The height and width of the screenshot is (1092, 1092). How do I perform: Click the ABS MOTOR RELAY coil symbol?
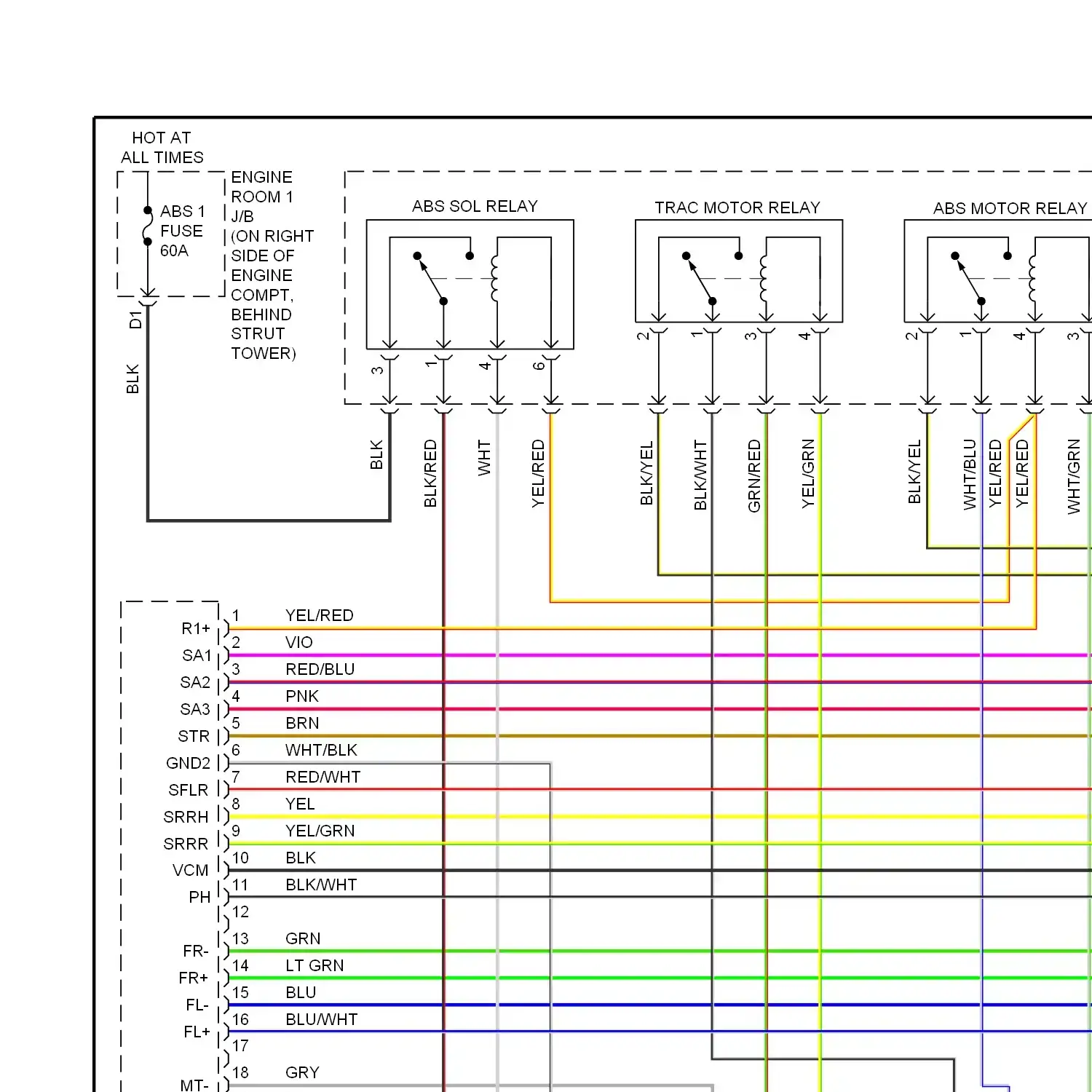tap(1032, 278)
